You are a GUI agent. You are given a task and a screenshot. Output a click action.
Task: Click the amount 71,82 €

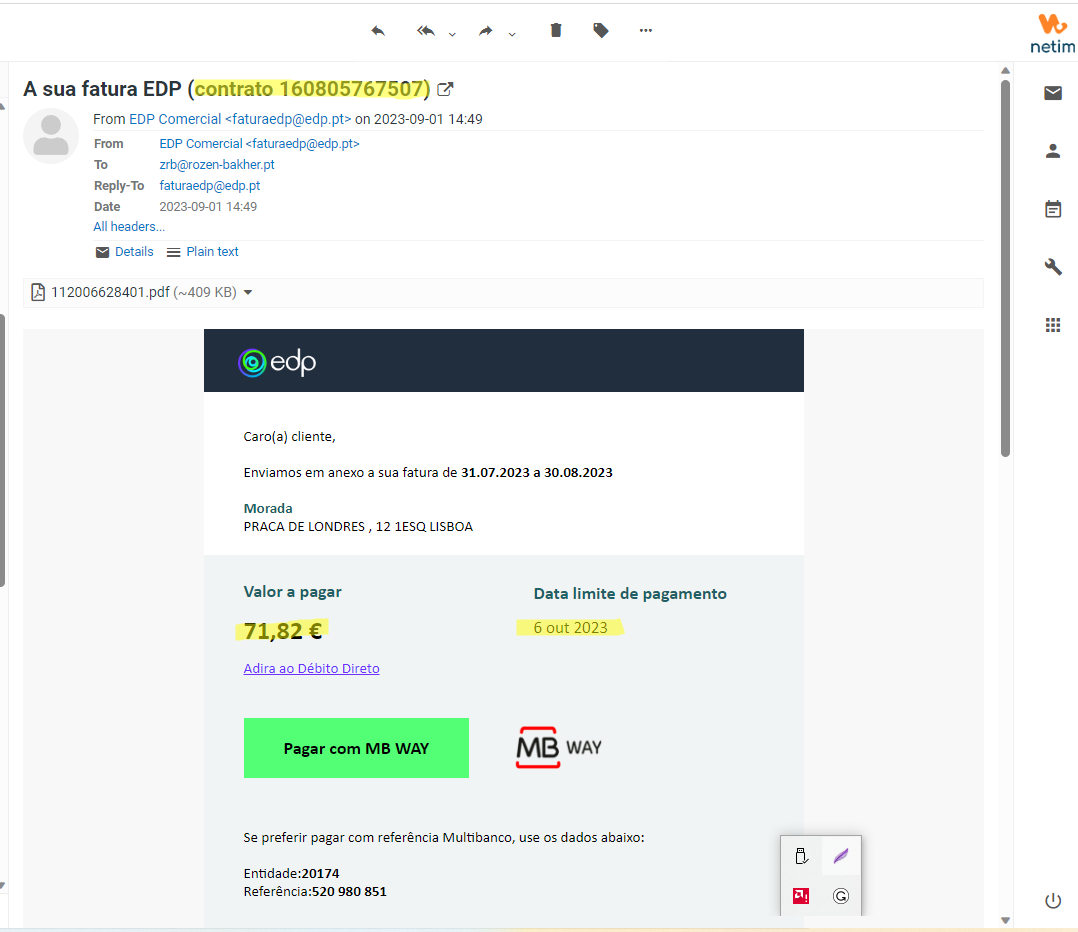(x=283, y=630)
